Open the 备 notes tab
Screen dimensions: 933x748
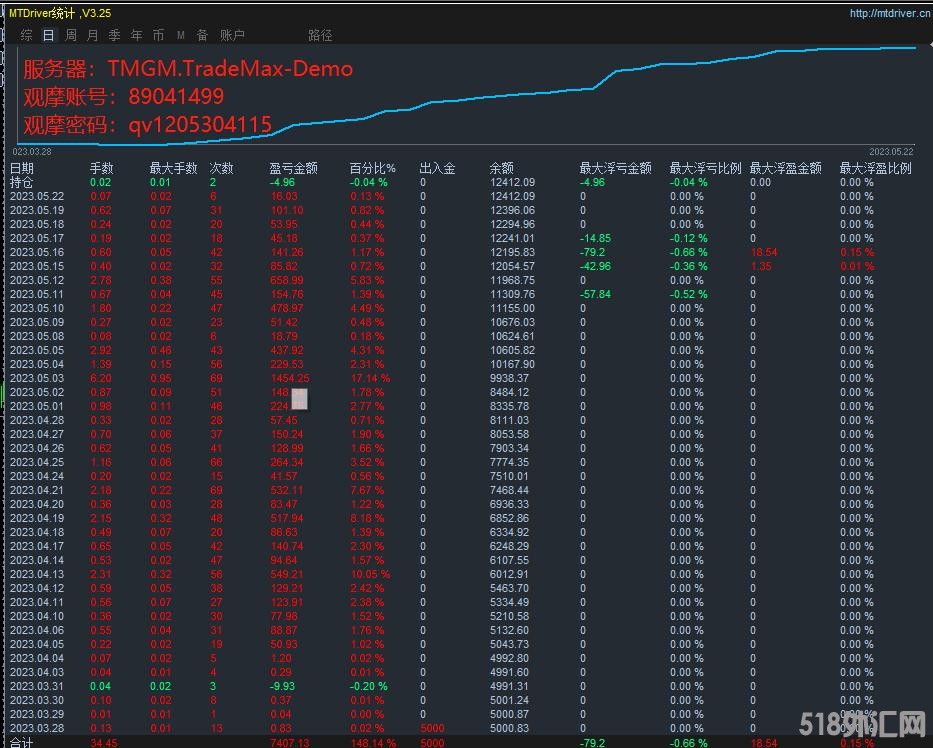click(x=202, y=35)
